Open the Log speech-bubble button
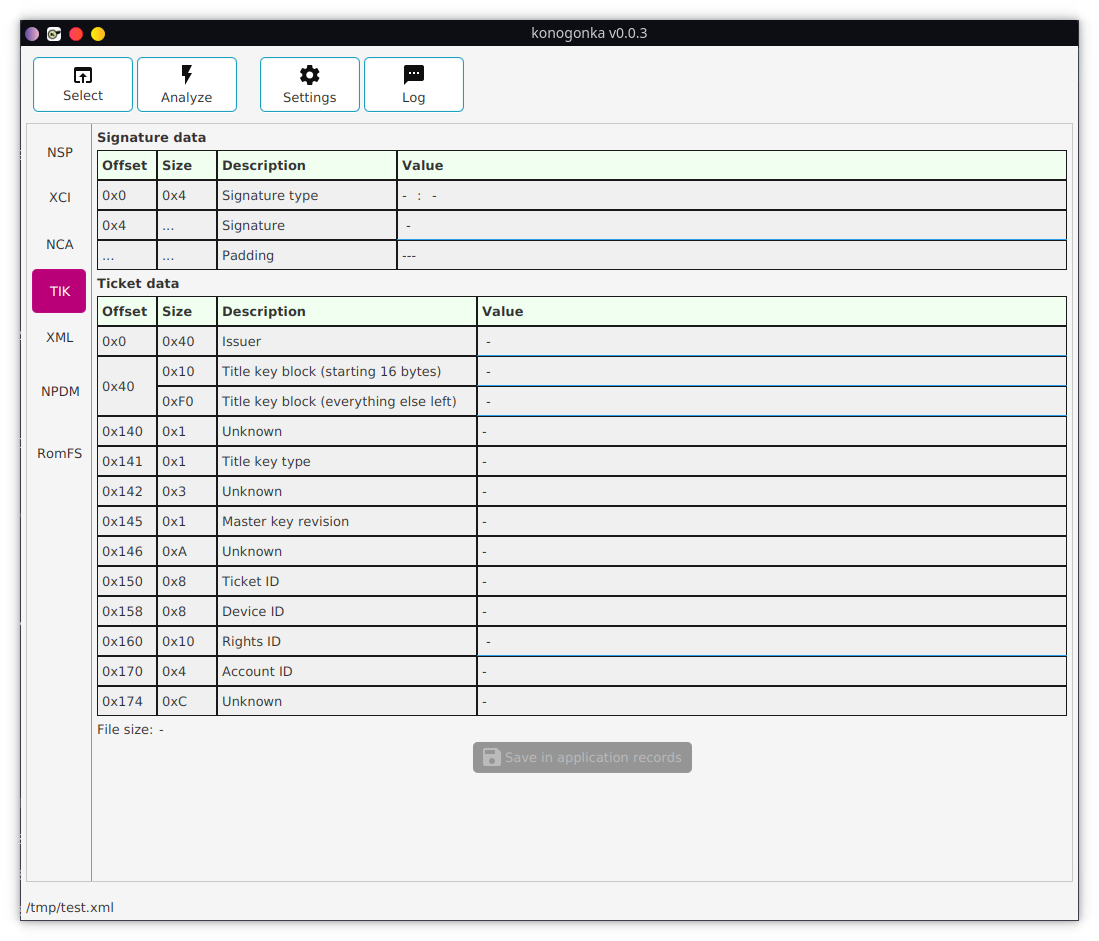Screen dimensions: 1099x941 tap(414, 84)
